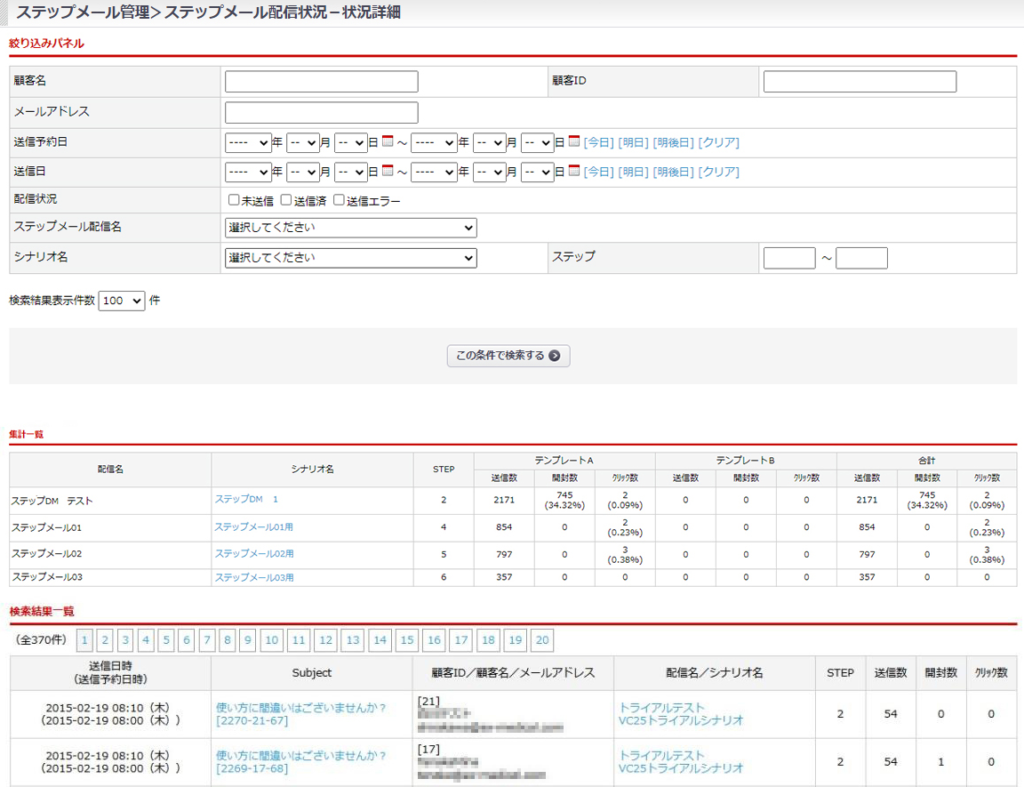Viewport: 1024px width, 787px height.
Task: Jump to results page 20
Action: (x=541, y=640)
